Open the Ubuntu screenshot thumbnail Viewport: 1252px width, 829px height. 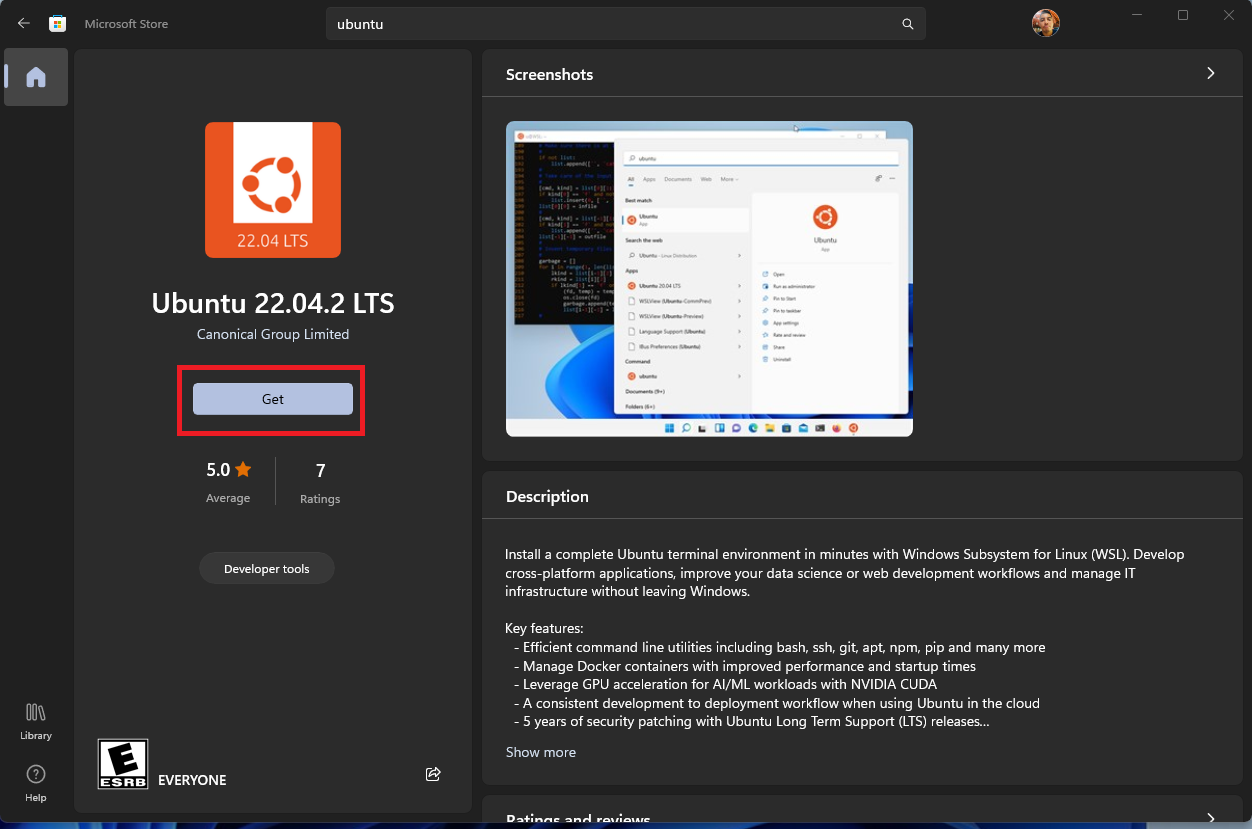pos(709,279)
